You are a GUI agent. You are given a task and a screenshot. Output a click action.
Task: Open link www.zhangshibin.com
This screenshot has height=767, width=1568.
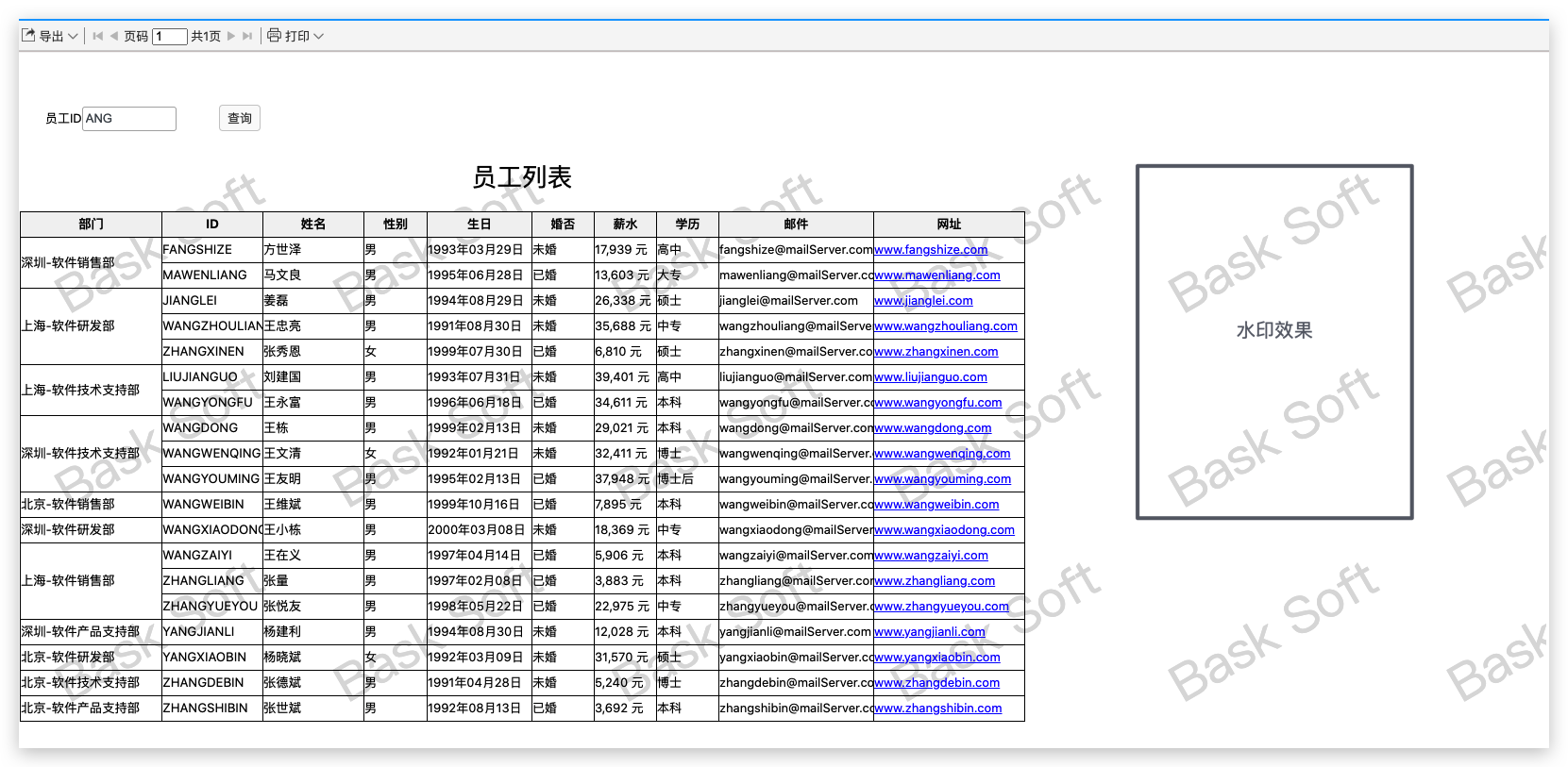(938, 709)
